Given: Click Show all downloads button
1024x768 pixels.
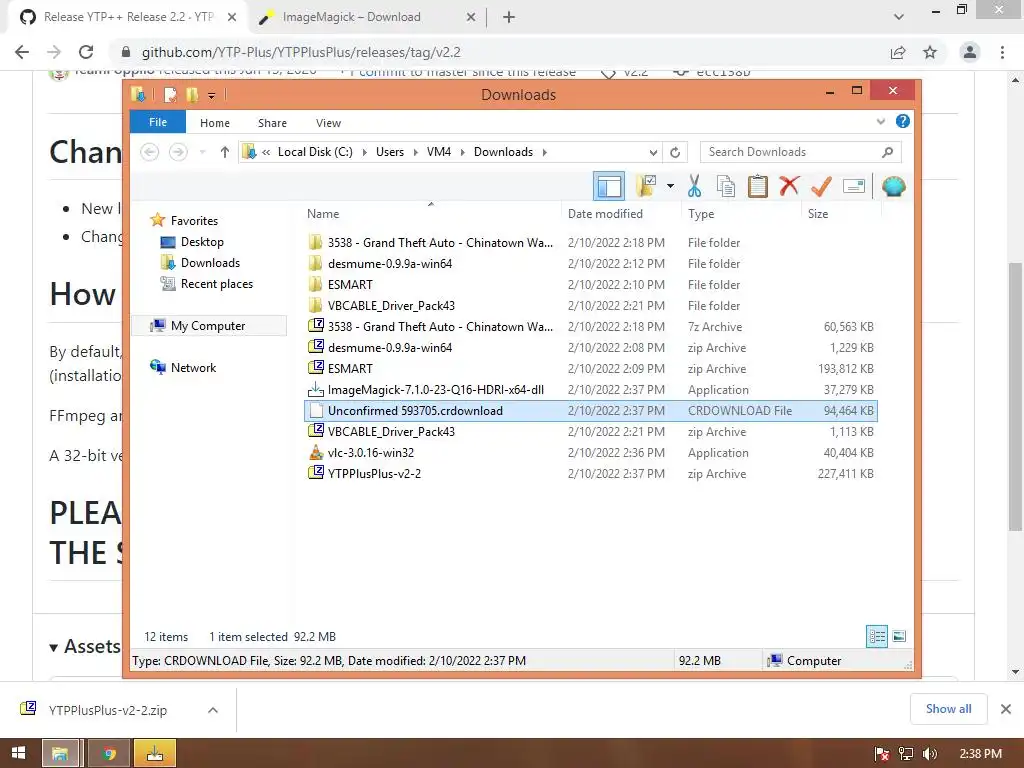Looking at the screenshot, I should coord(948,709).
